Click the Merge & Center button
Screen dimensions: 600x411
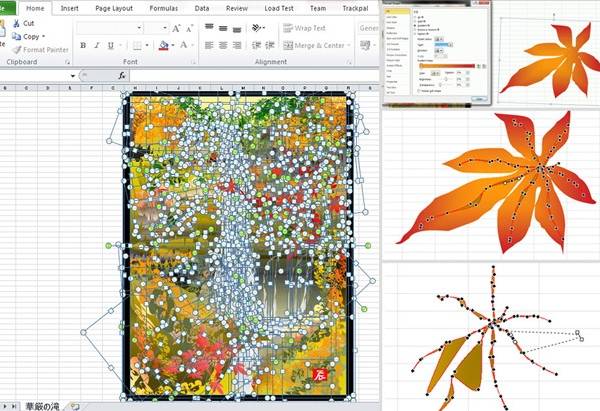[317, 45]
